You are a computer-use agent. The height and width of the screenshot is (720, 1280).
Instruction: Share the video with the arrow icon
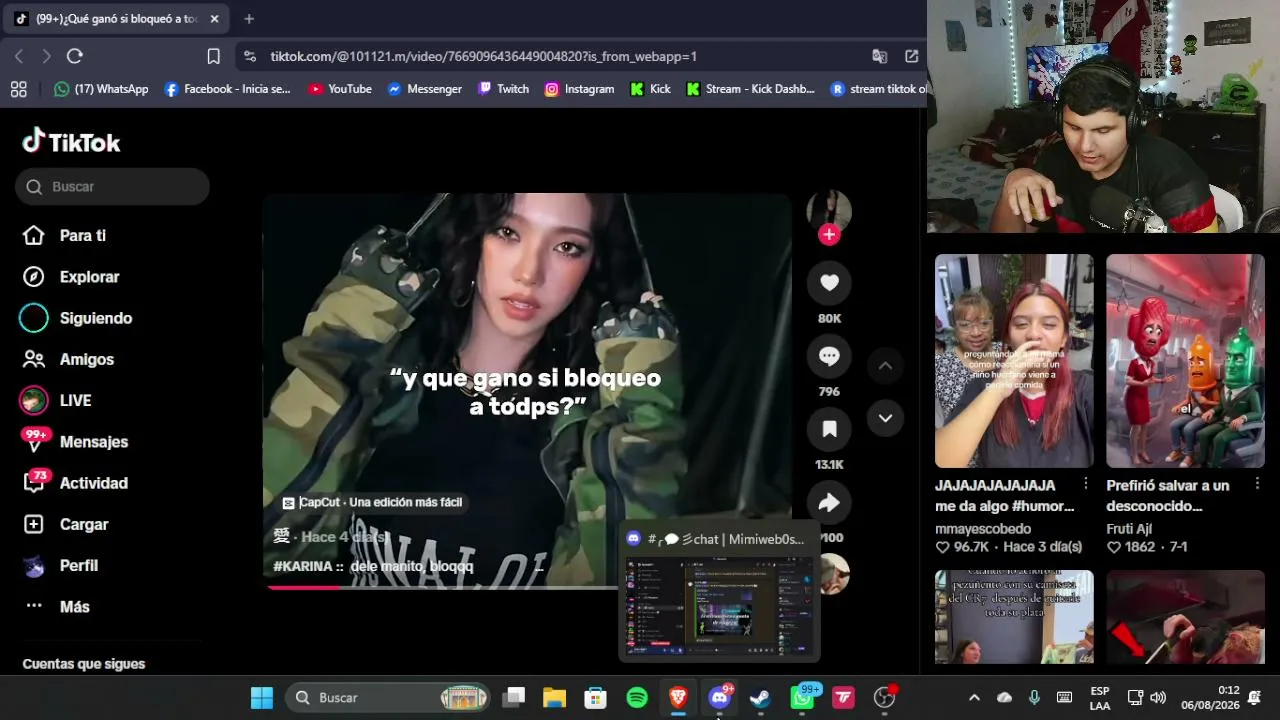click(x=829, y=502)
